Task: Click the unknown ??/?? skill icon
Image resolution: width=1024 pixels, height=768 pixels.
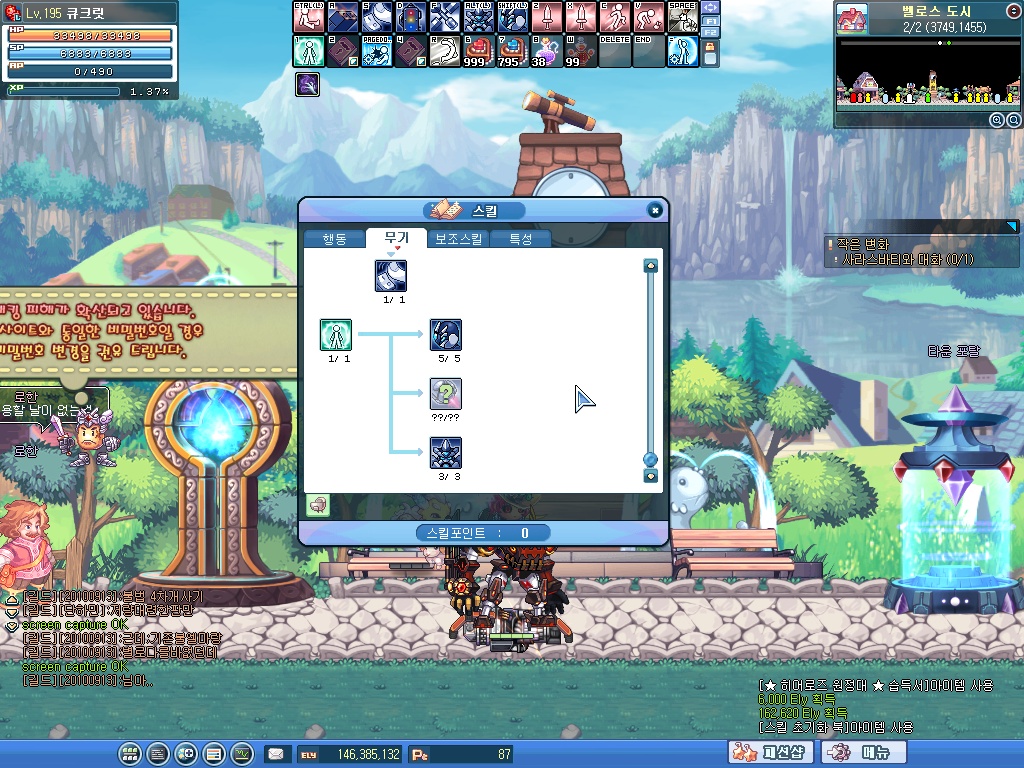Action: tap(446, 393)
